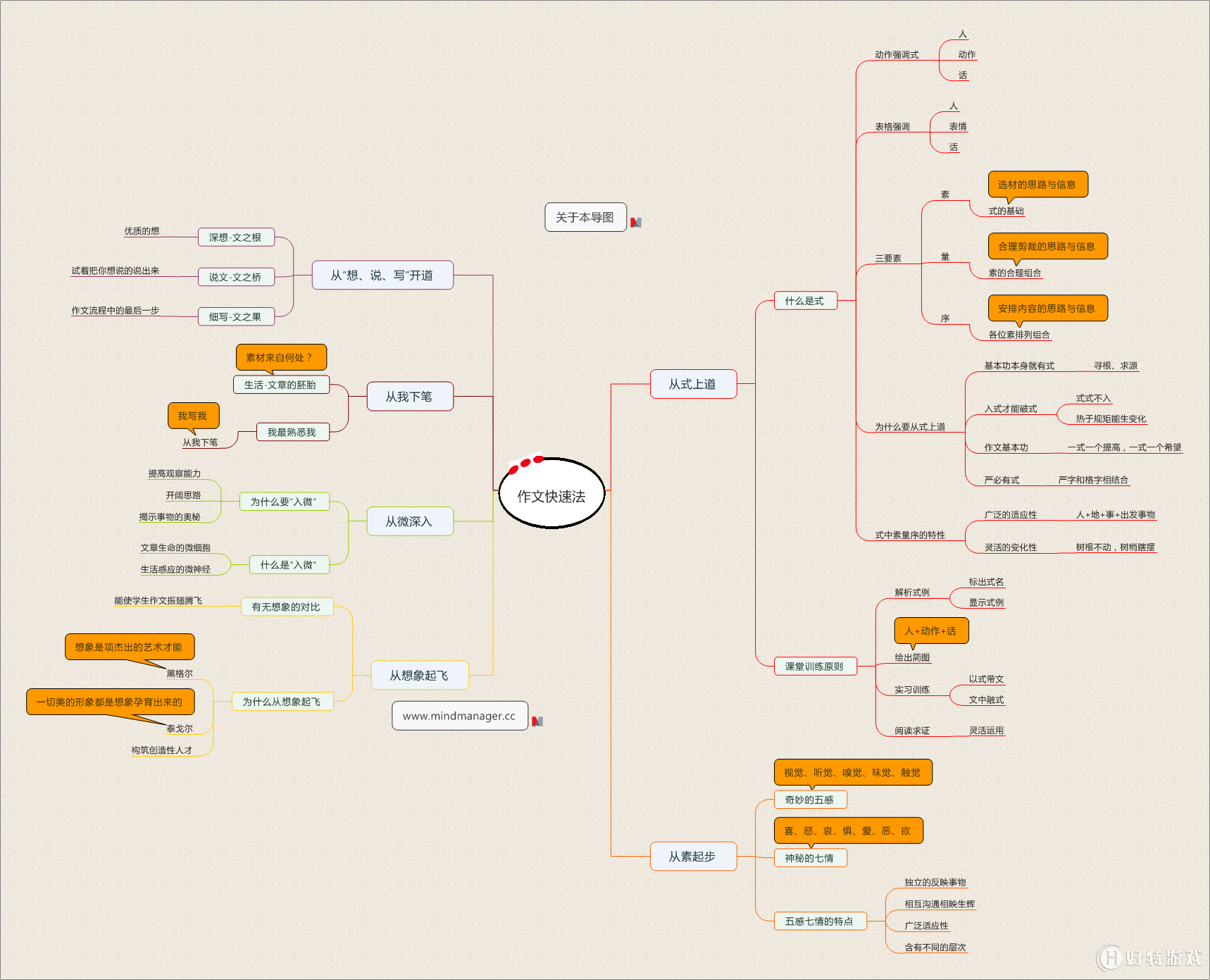Select the 说文-文之桥 subtopic
The image size is (1210, 980).
point(236,277)
